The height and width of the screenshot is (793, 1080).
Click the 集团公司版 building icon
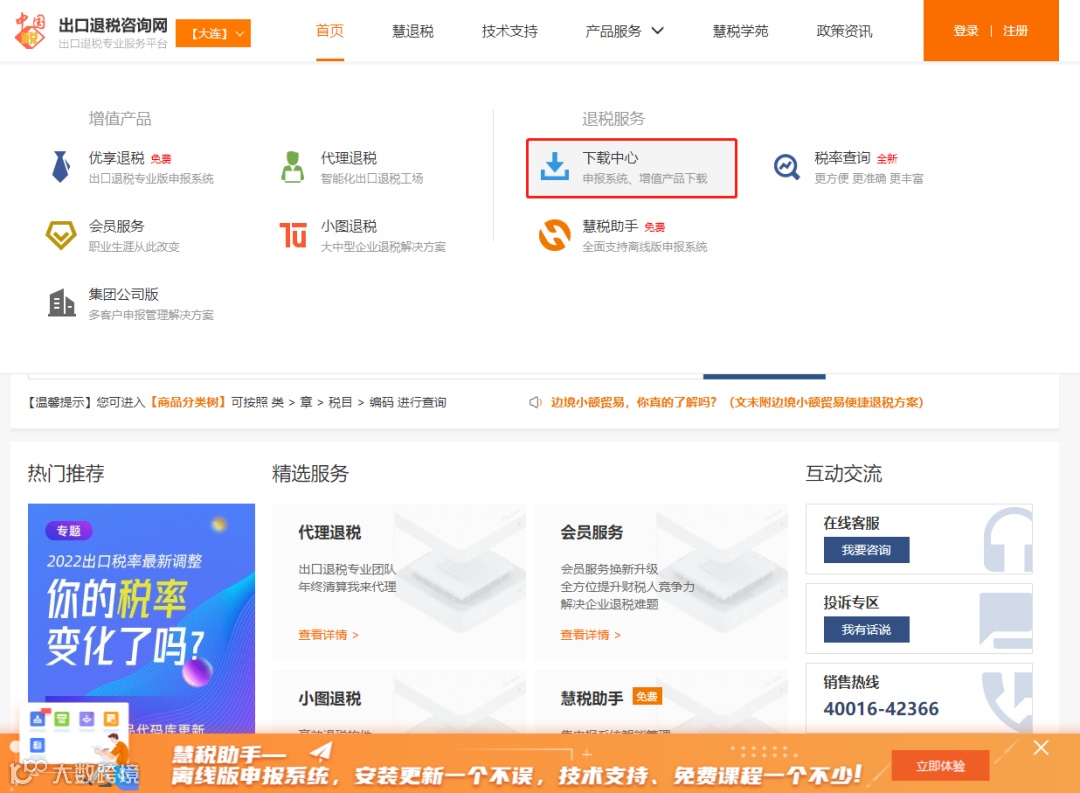61,303
